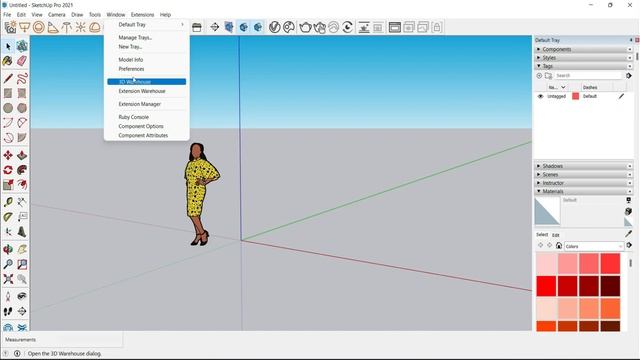Screen dimensions: 640x360
Task: Pick the Circle tool
Action: (x=8, y=108)
